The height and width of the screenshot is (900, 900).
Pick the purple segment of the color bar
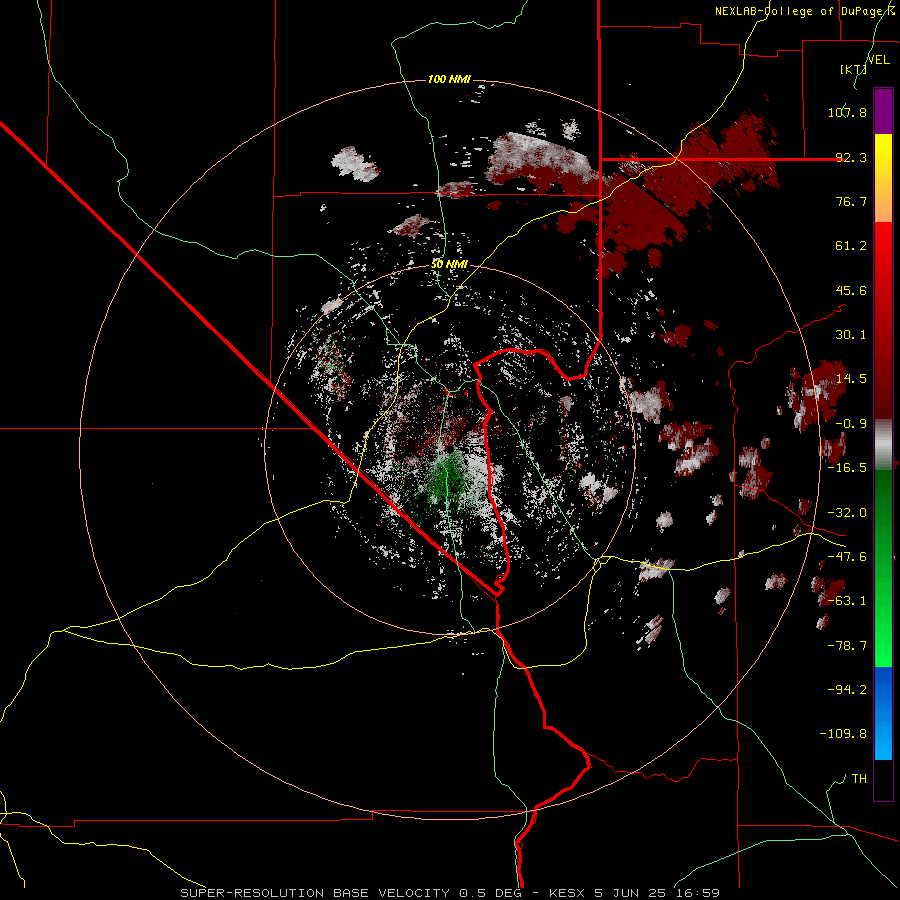883,111
